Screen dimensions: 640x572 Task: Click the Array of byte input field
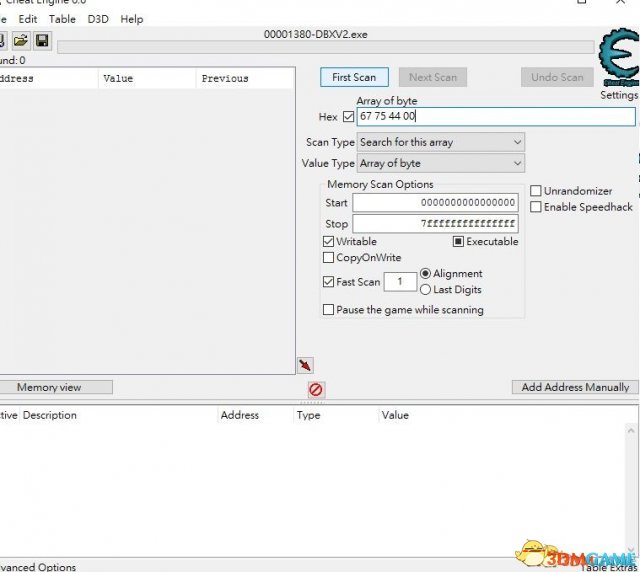(x=496, y=116)
